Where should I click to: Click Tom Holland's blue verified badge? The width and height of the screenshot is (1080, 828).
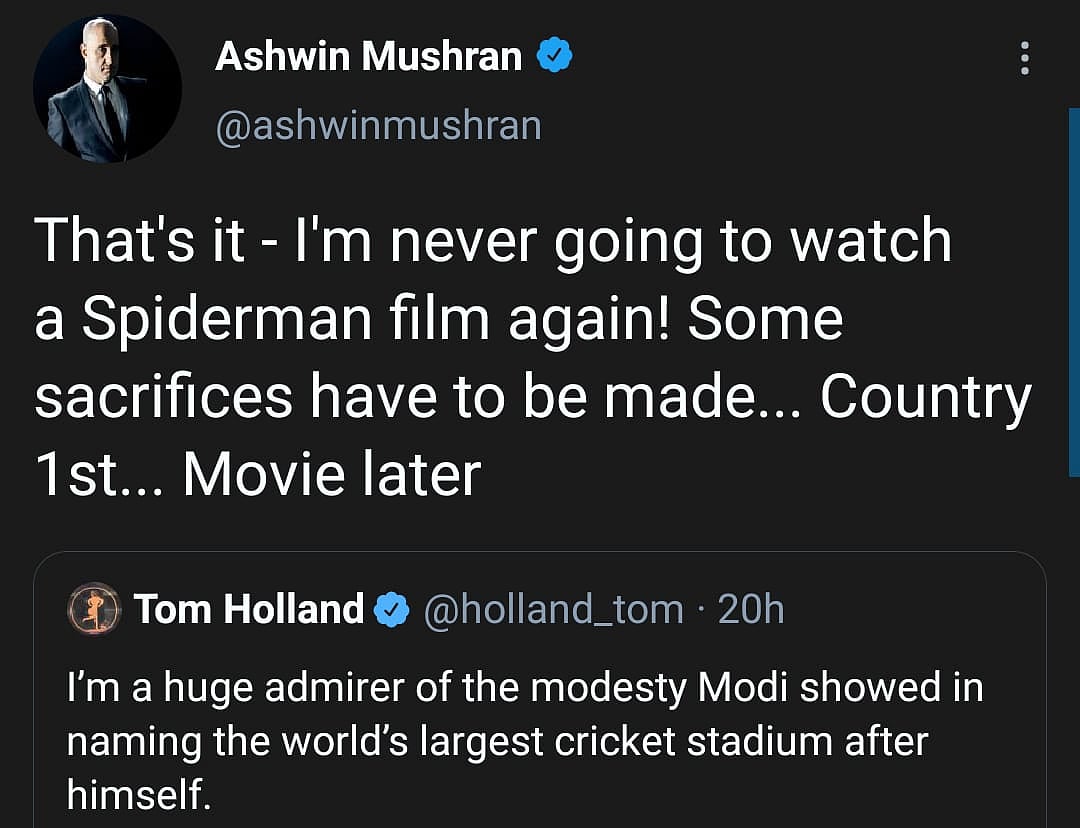[x=391, y=609]
